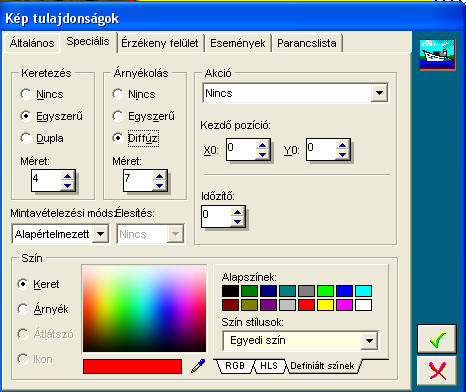
Task: Click the Időzítő input field
Action: (x=216, y=217)
